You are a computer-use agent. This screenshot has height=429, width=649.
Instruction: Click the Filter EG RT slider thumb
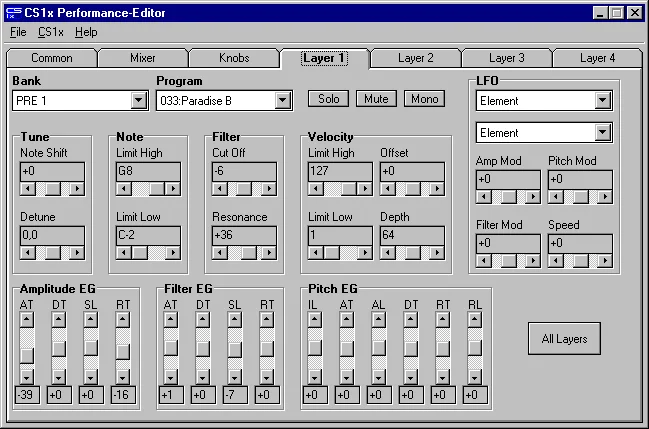coord(267,349)
